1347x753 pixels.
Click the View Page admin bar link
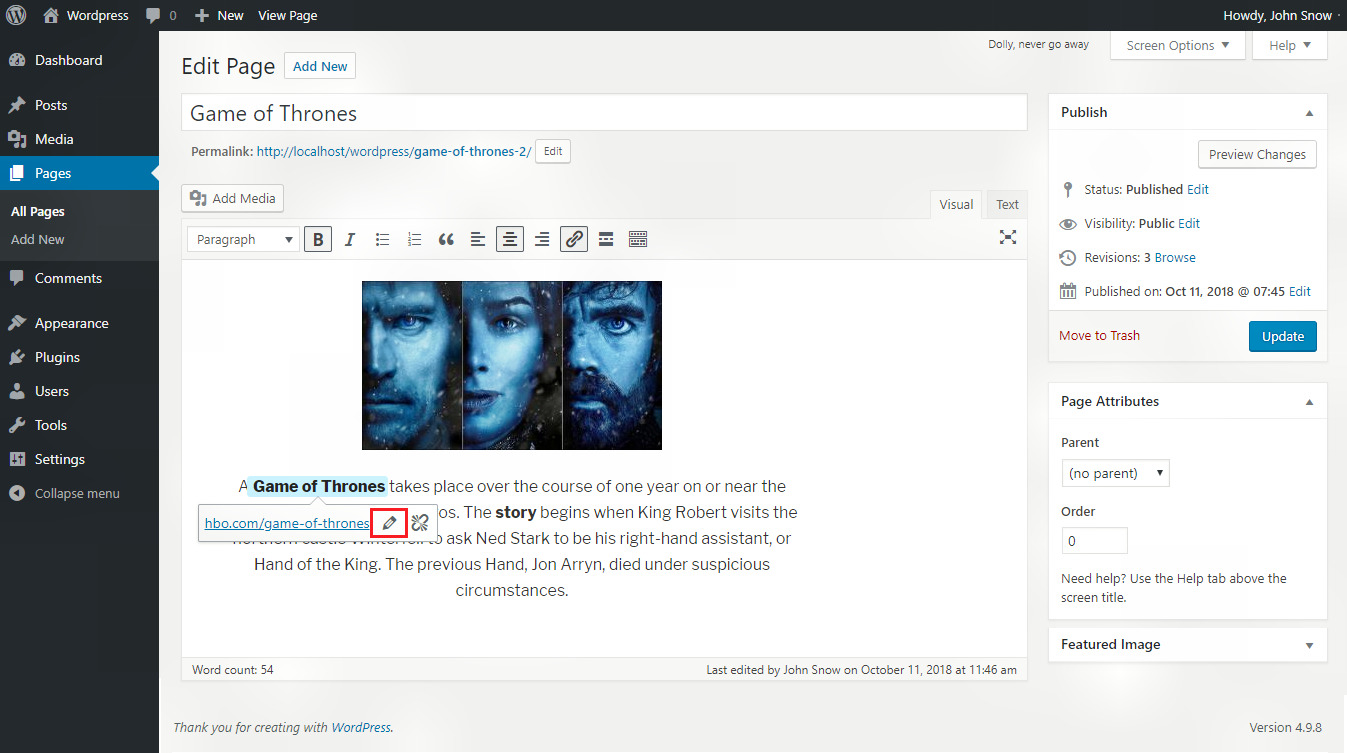(x=288, y=15)
